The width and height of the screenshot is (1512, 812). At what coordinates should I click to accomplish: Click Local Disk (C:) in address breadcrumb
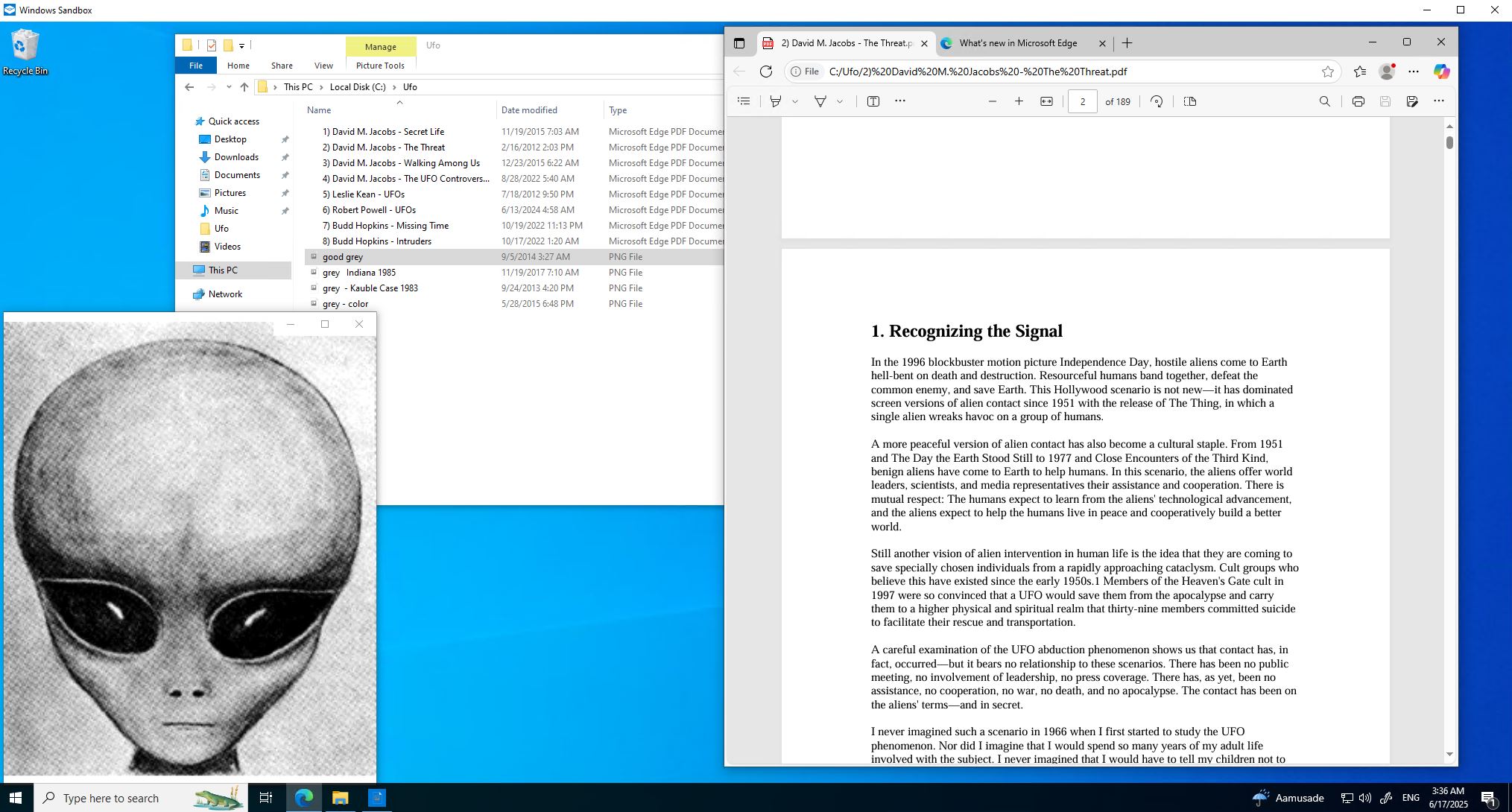(358, 87)
